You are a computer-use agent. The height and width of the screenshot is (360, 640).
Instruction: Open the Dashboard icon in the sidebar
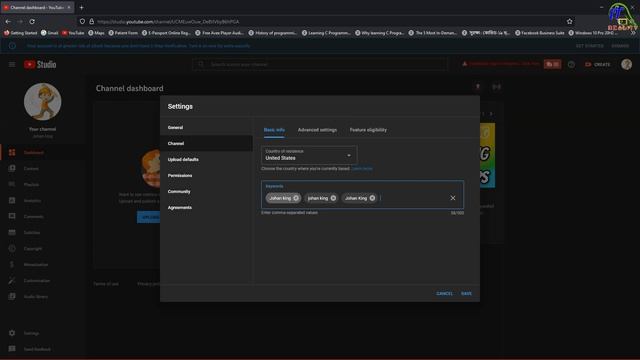(x=12, y=152)
